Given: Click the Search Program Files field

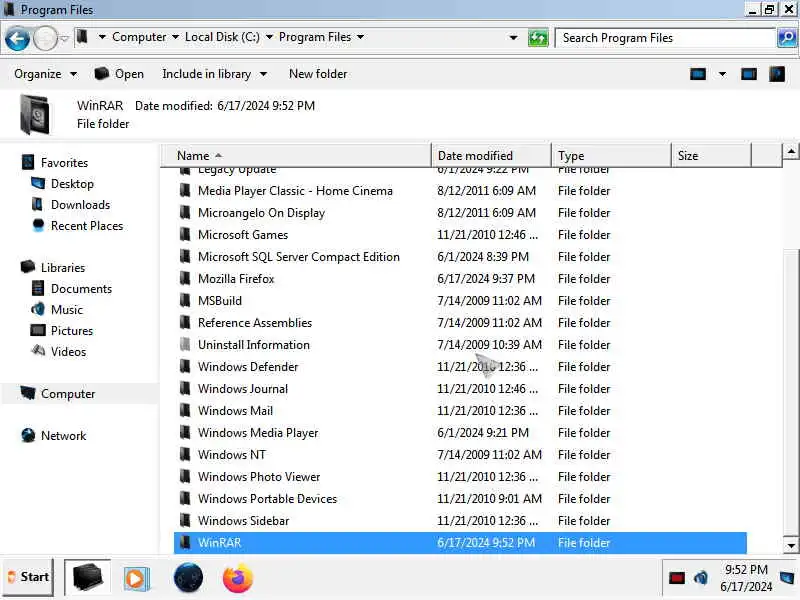Looking at the screenshot, I should coord(666,38).
